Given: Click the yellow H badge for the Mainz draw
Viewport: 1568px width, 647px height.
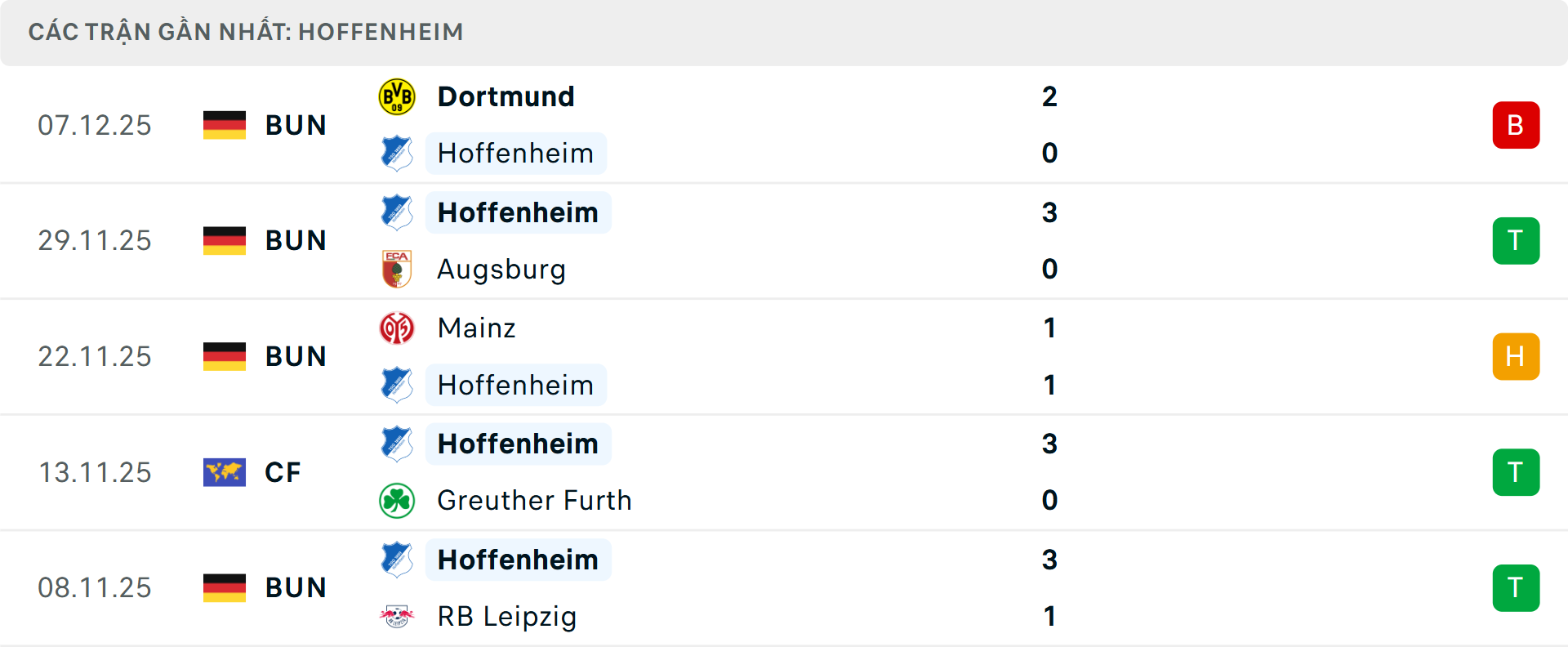Looking at the screenshot, I should pos(1517,356).
